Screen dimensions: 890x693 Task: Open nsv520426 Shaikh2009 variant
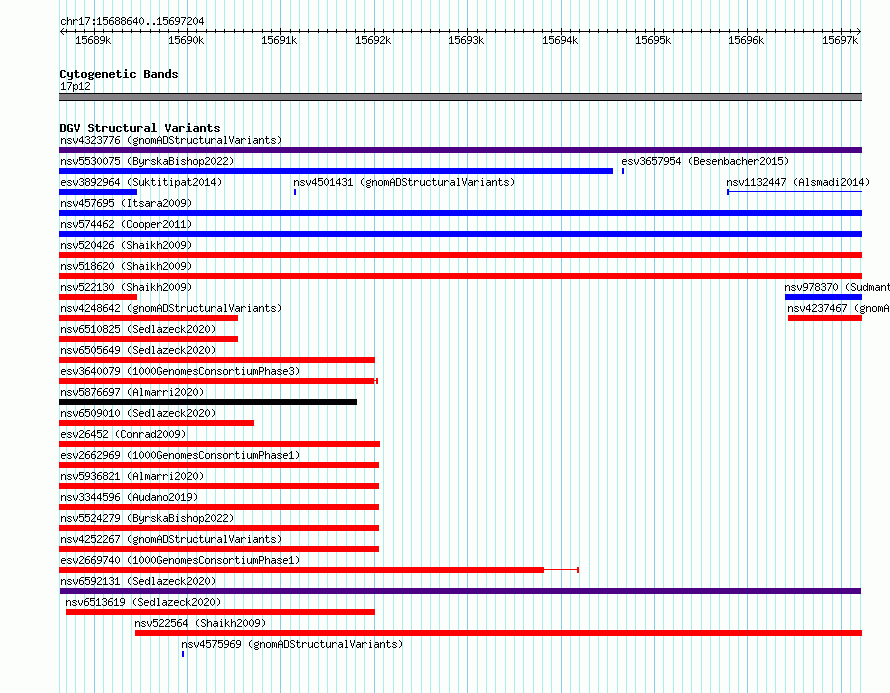pos(126,245)
